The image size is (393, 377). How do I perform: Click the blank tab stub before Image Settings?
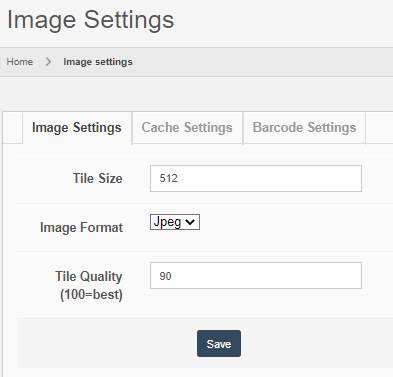[x=13, y=128]
